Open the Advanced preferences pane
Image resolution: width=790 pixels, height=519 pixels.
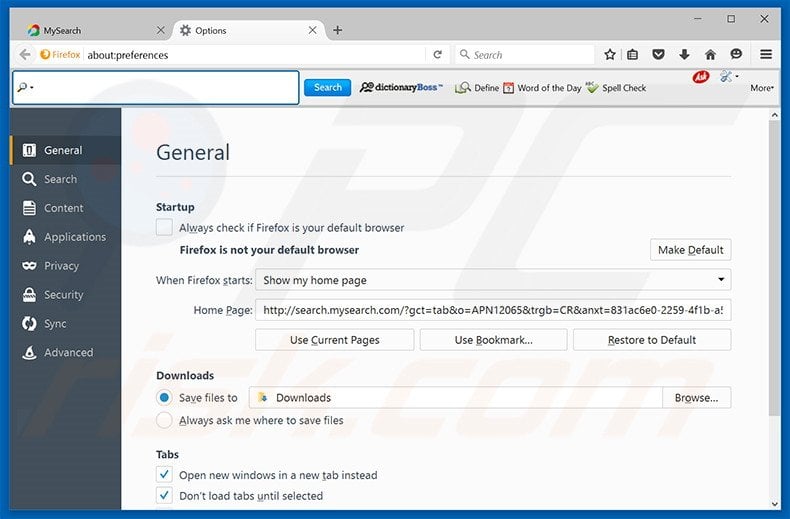pos(65,352)
